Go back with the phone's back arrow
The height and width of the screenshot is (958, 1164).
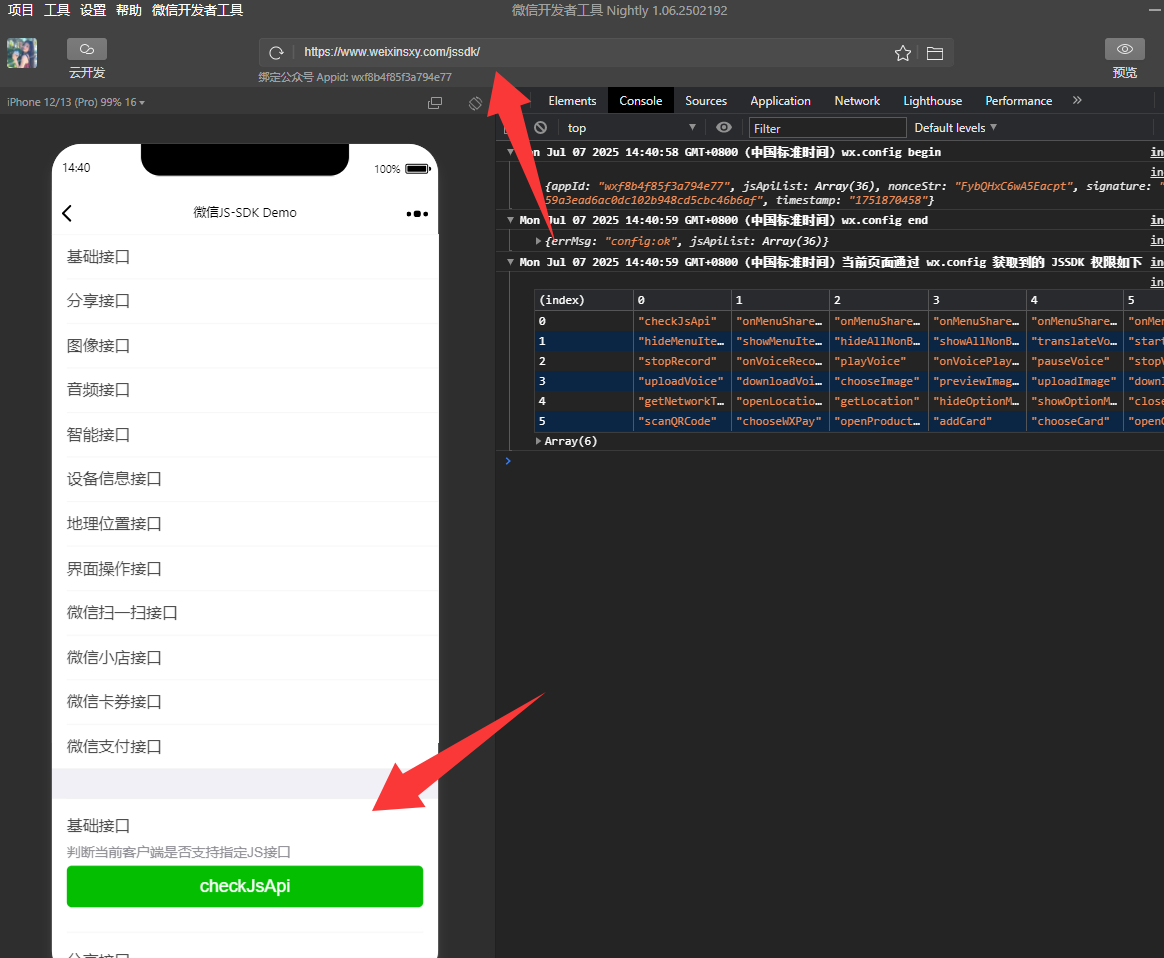point(67,214)
